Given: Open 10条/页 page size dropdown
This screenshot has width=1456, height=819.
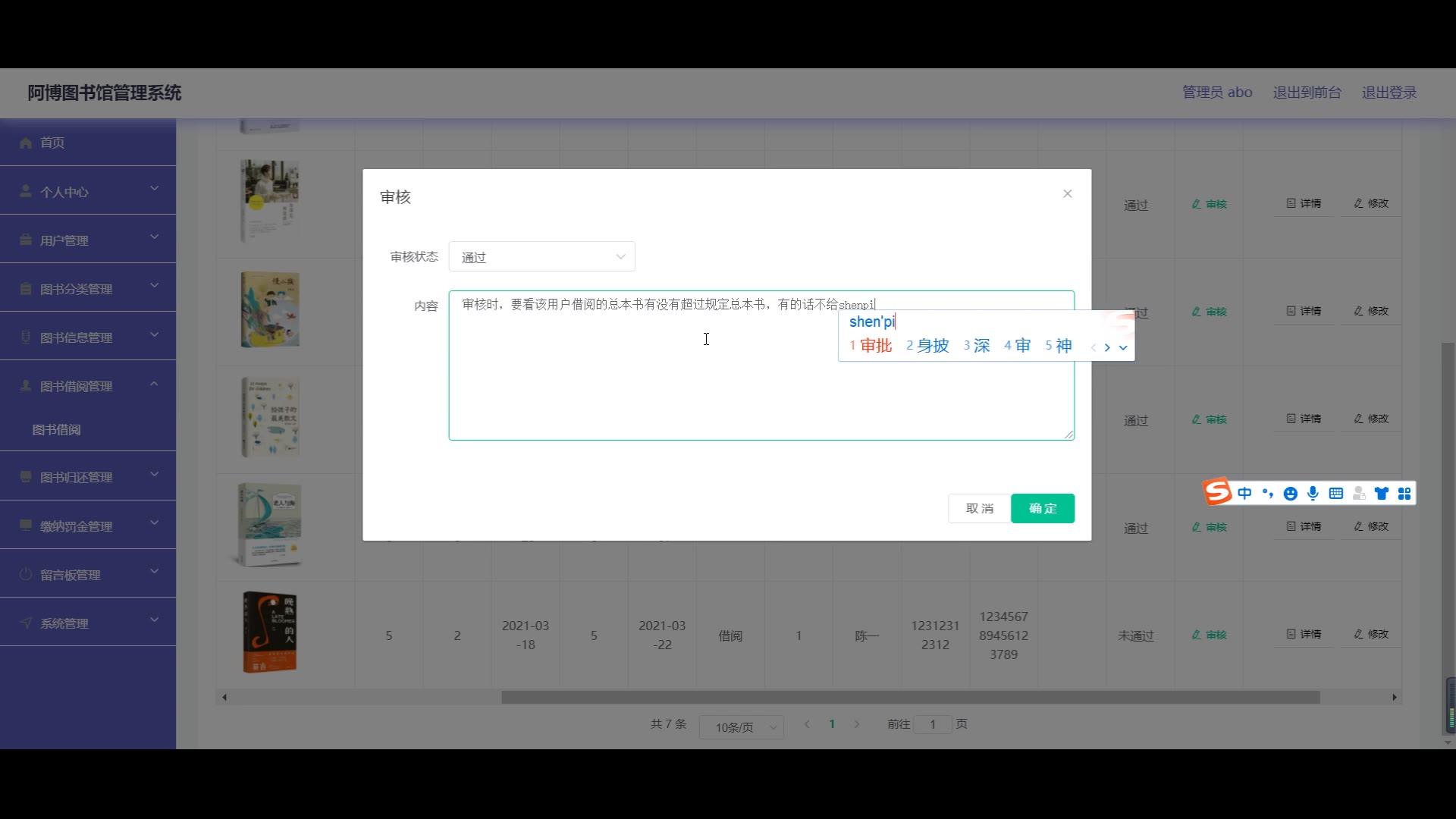Looking at the screenshot, I should click(742, 727).
